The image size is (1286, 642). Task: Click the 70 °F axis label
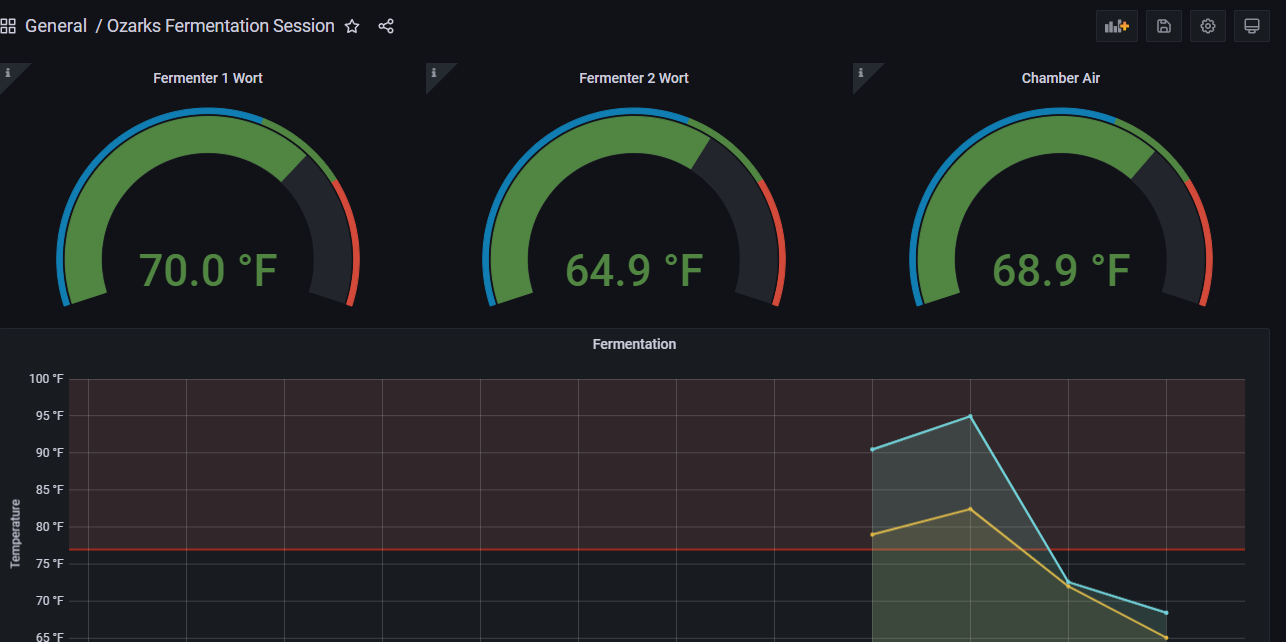click(x=49, y=601)
